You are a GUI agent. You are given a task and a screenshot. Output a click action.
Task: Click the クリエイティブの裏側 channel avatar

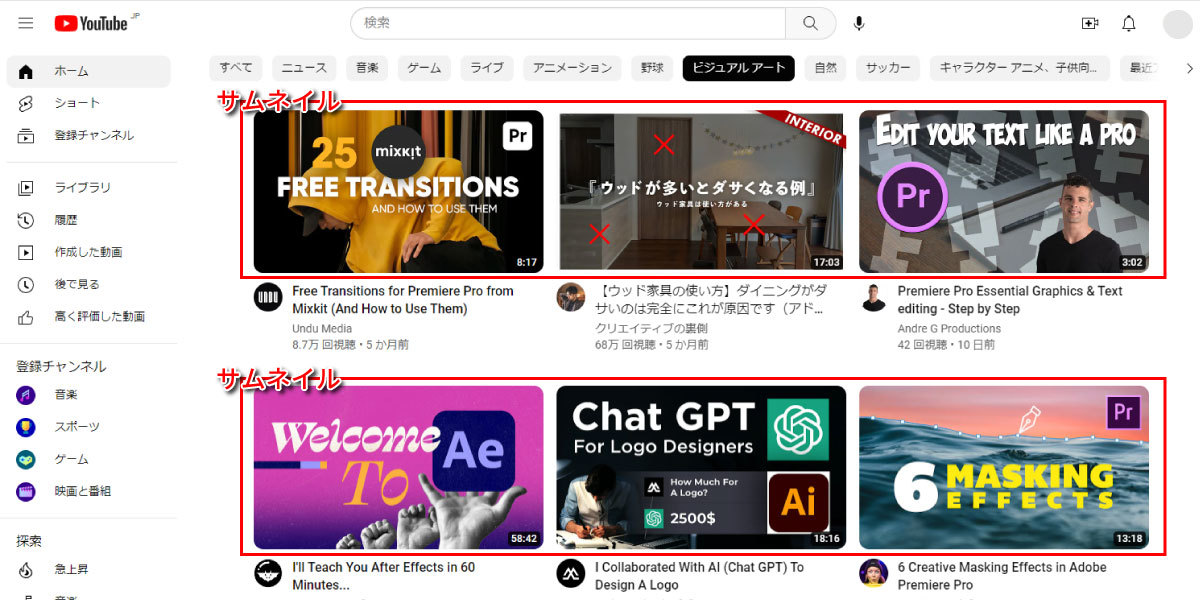click(571, 297)
